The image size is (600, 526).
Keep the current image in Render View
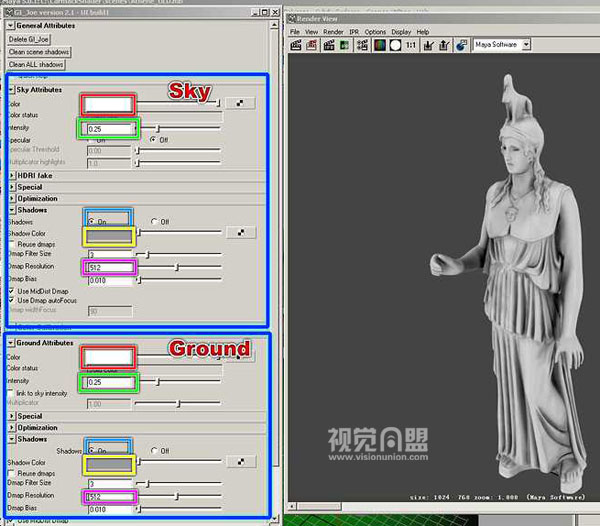(428, 45)
